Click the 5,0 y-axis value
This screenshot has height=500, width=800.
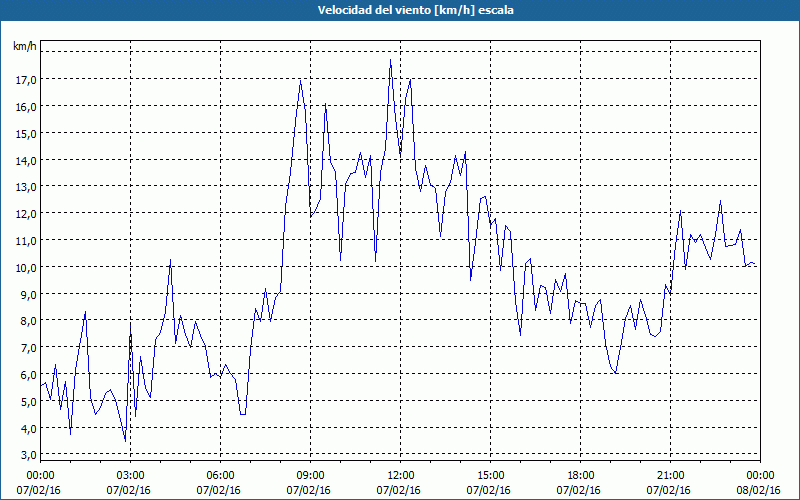[29, 402]
